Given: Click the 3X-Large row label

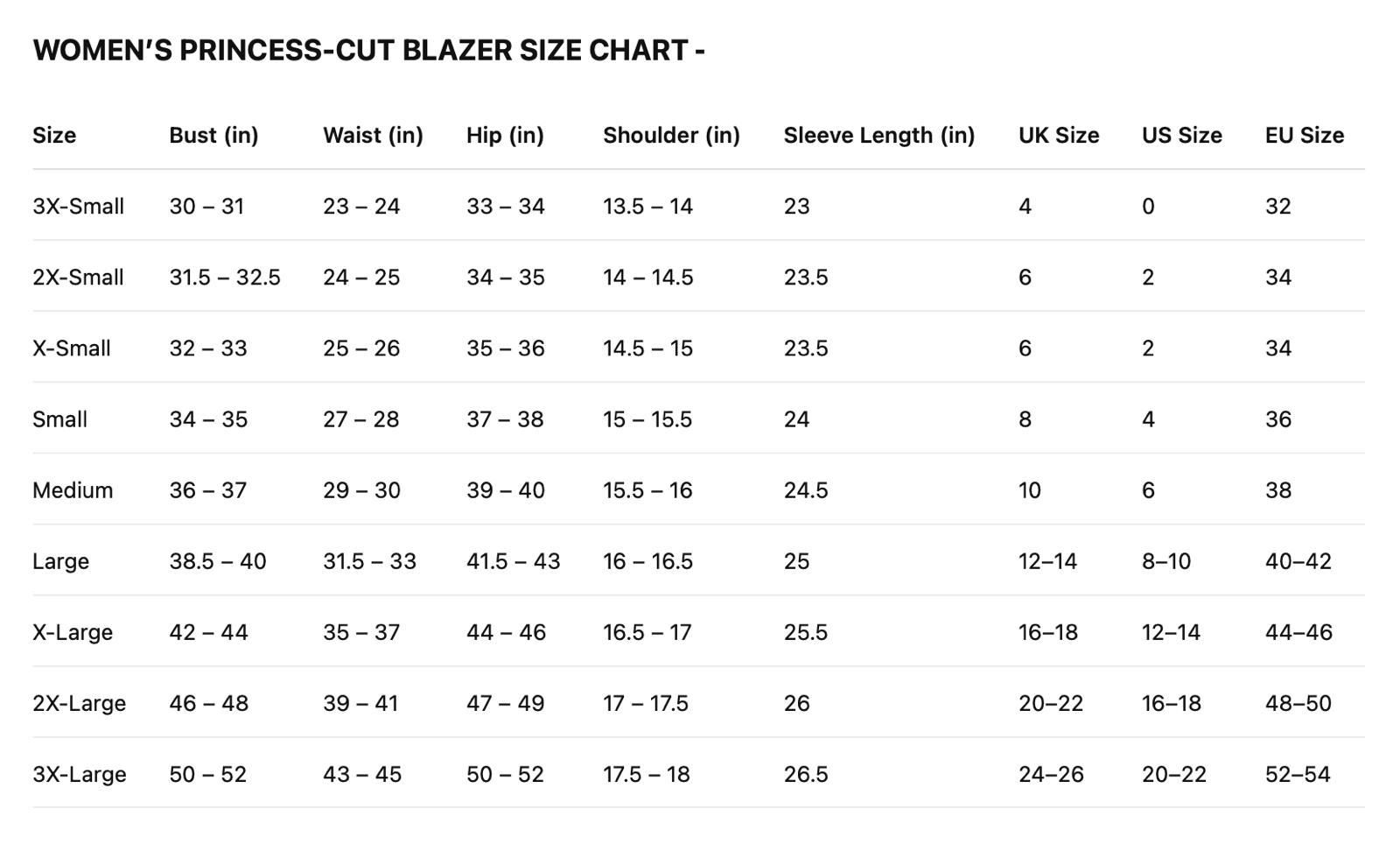Looking at the screenshot, I should tap(79, 775).
